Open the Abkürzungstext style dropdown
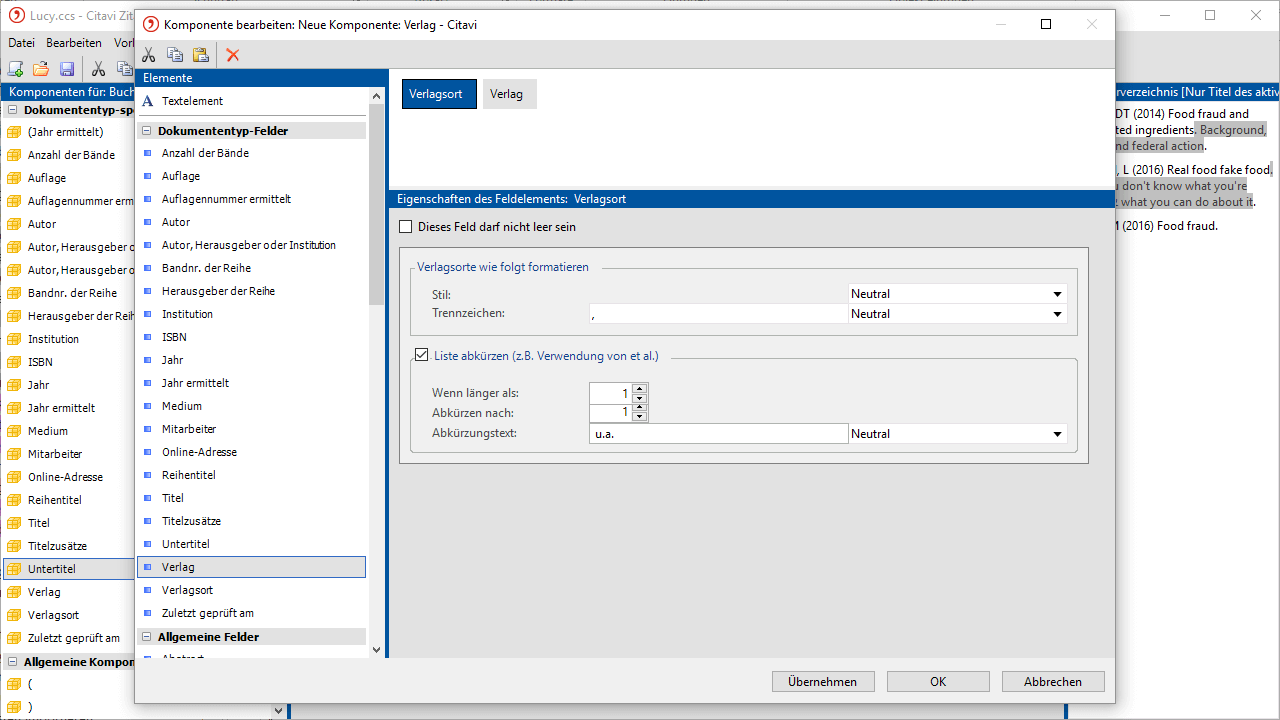The width and height of the screenshot is (1280, 720). (1057, 434)
